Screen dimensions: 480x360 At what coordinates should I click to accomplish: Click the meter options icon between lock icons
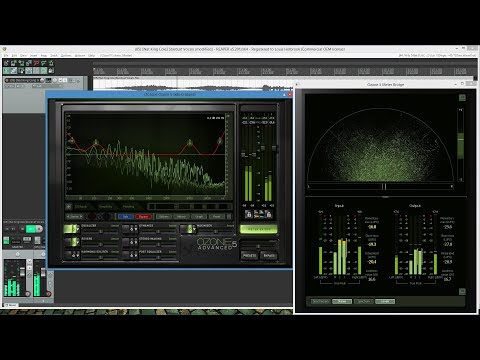pyautogui.click(x=259, y=214)
